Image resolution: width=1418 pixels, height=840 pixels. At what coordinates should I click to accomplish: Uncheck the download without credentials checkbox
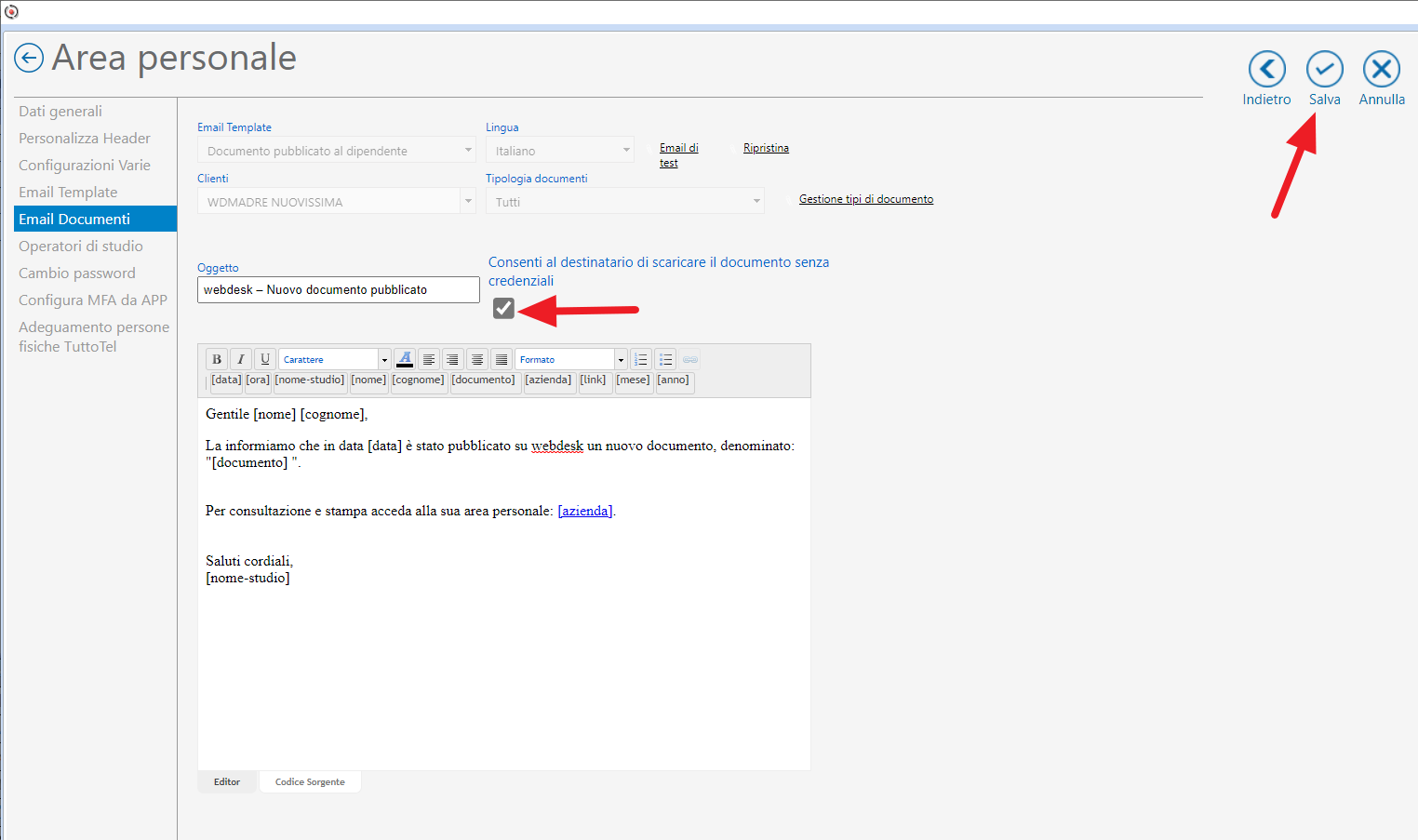pyautogui.click(x=503, y=308)
